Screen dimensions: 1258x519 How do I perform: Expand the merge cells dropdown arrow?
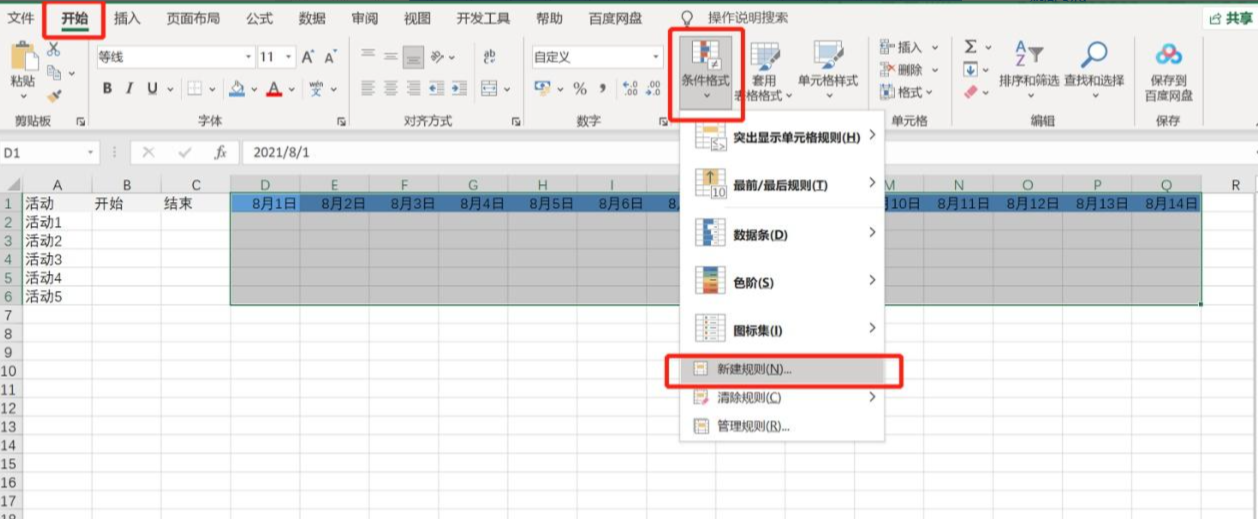pyautogui.click(x=506, y=88)
